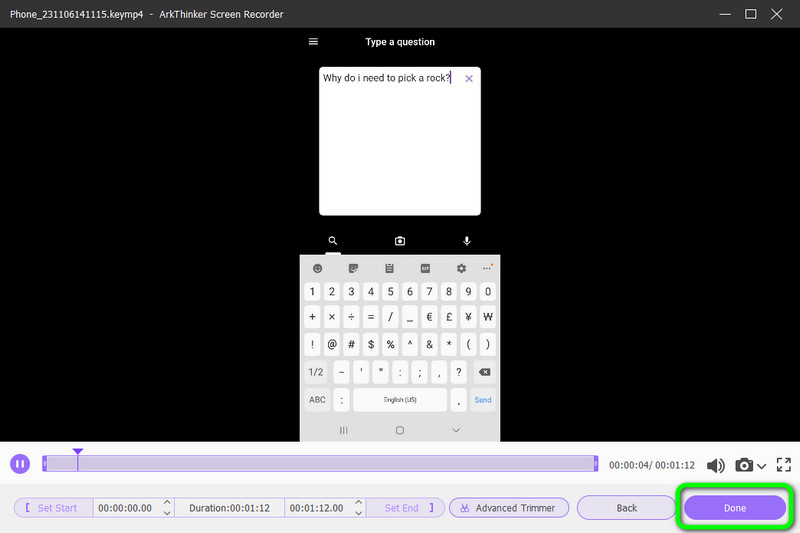The width and height of the screenshot is (800, 533).
Task: Tap the yen symbol key
Action: (x=468, y=317)
